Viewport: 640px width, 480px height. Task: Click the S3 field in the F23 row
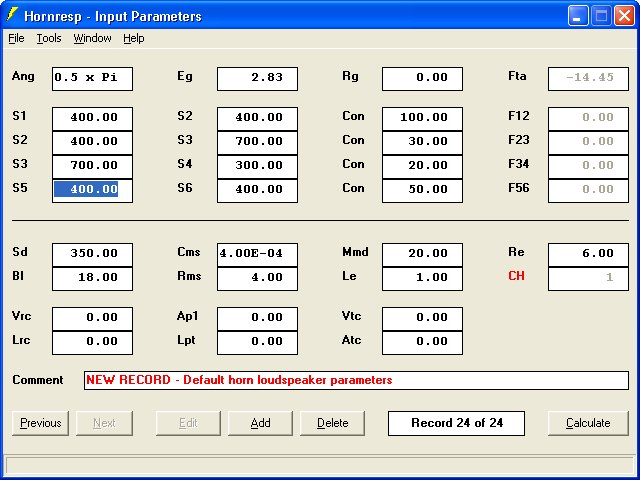[258, 143]
